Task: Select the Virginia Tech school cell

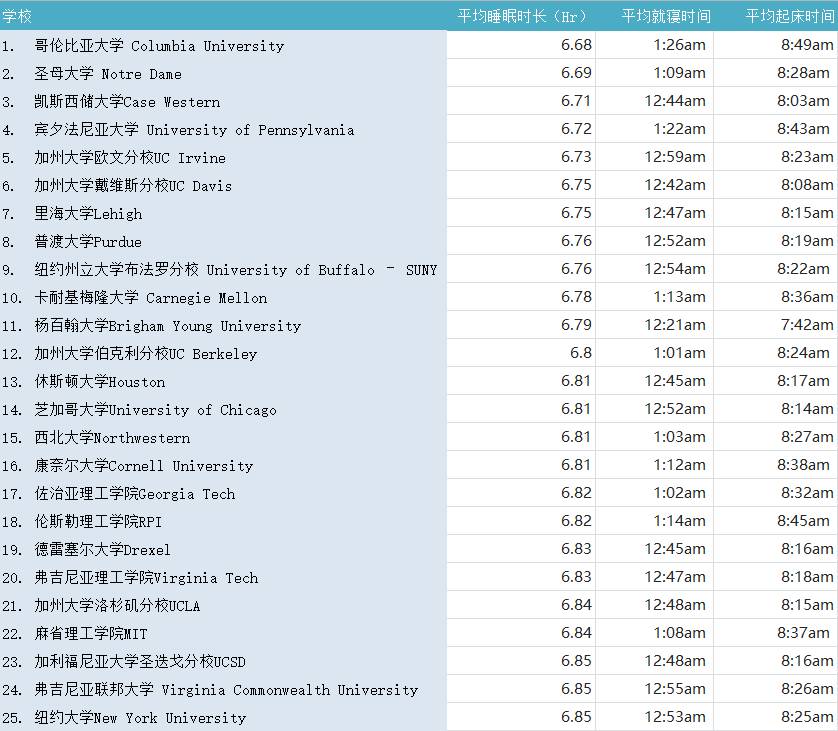Action: (x=146, y=577)
